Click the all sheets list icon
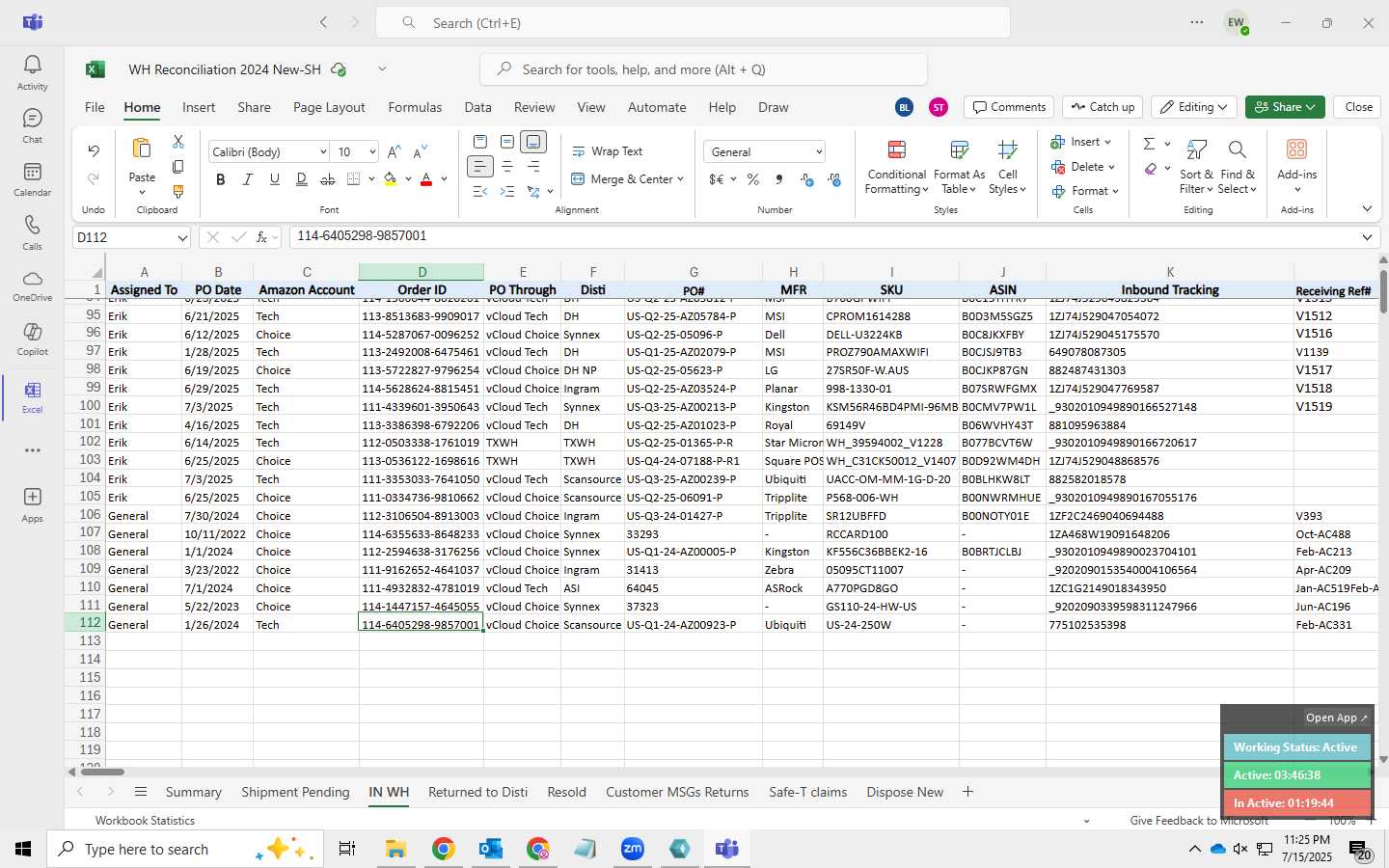This screenshot has width=1389, height=868. (141, 792)
